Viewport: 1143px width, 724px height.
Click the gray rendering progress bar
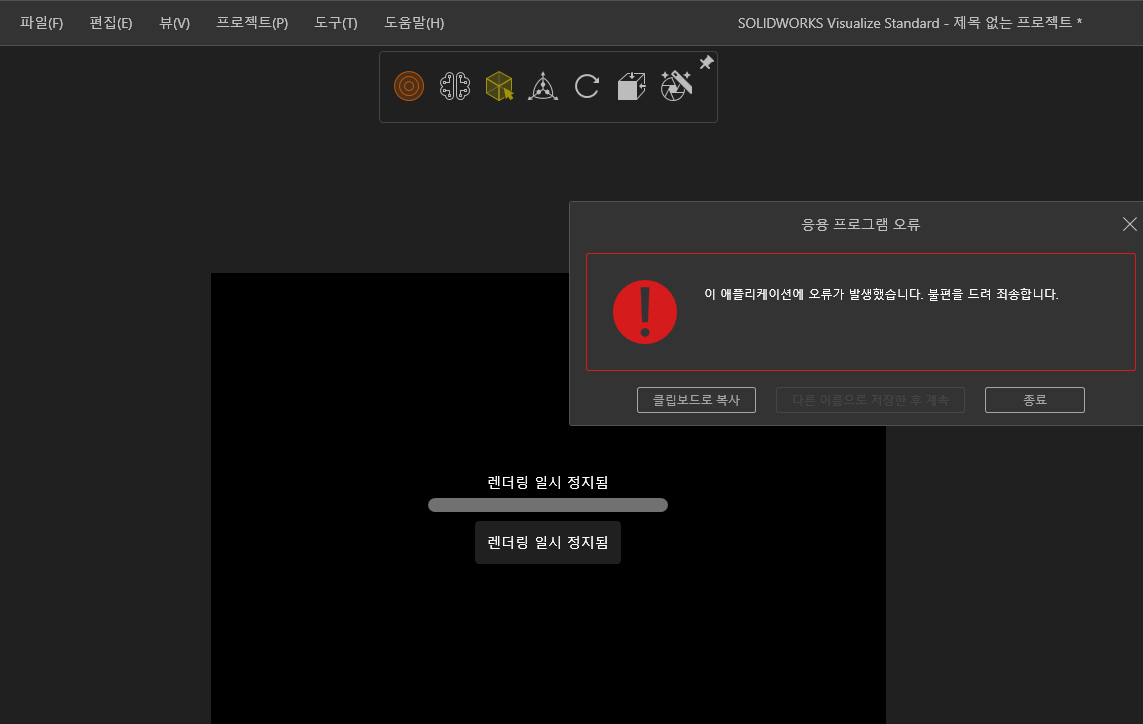(x=548, y=505)
